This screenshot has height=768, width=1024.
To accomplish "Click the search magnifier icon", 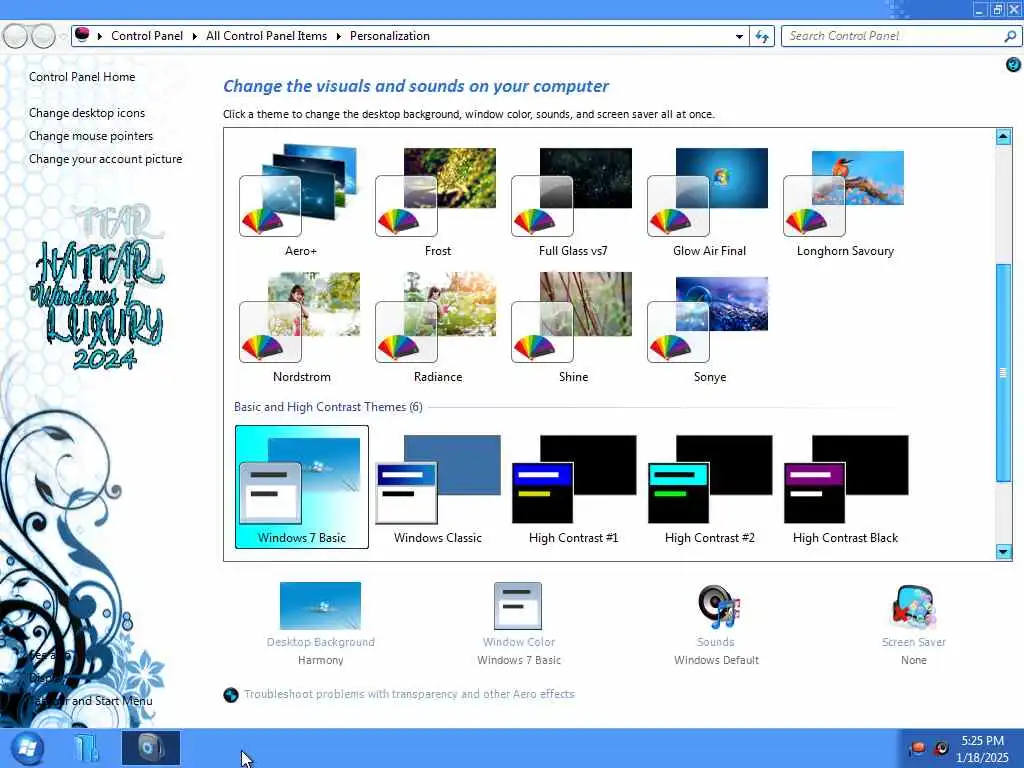I will pyautogui.click(x=1010, y=36).
